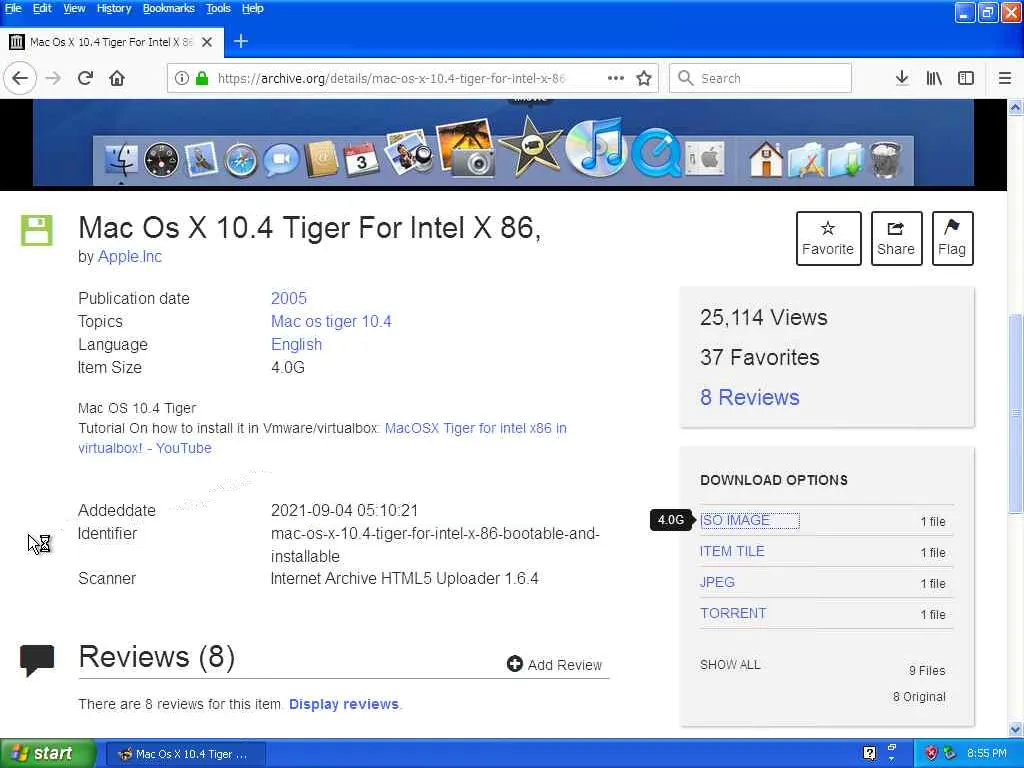
Task: Download the TORRENT option
Action: pyautogui.click(x=733, y=613)
